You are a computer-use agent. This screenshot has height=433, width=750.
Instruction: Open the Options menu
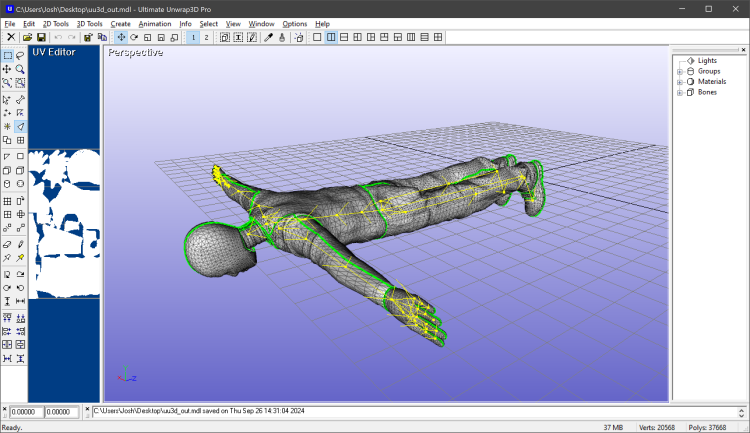pyautogui.click(x=295, y=24)
